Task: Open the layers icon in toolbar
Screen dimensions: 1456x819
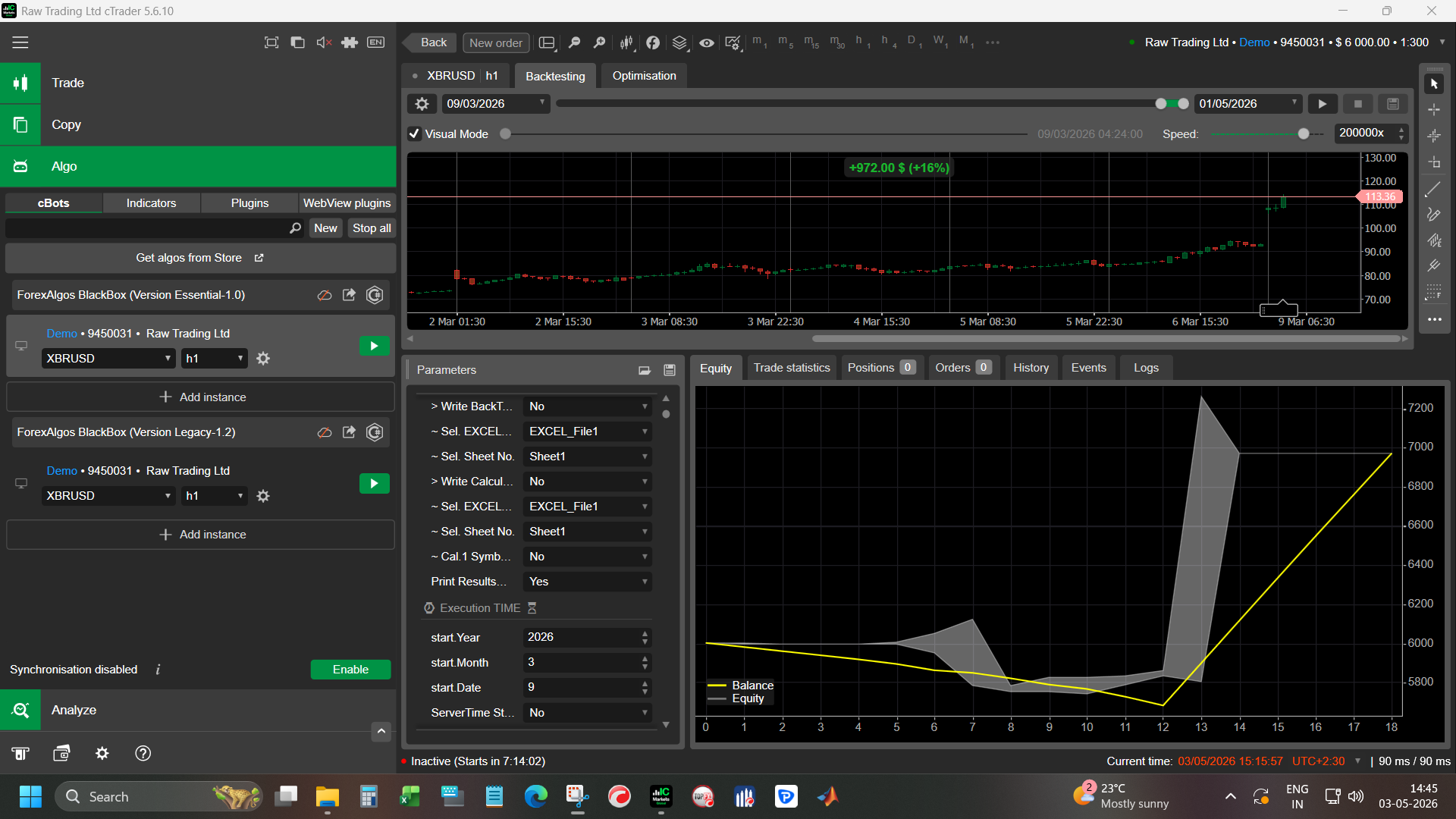Action: pos(679,42)
